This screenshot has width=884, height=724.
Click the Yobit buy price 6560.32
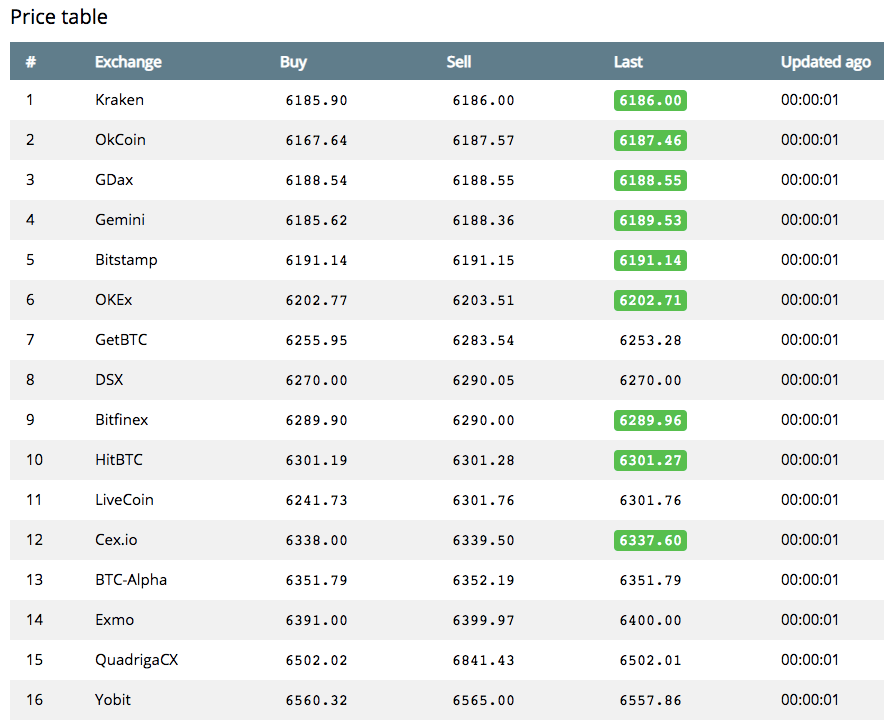click(x=316, y=701)
